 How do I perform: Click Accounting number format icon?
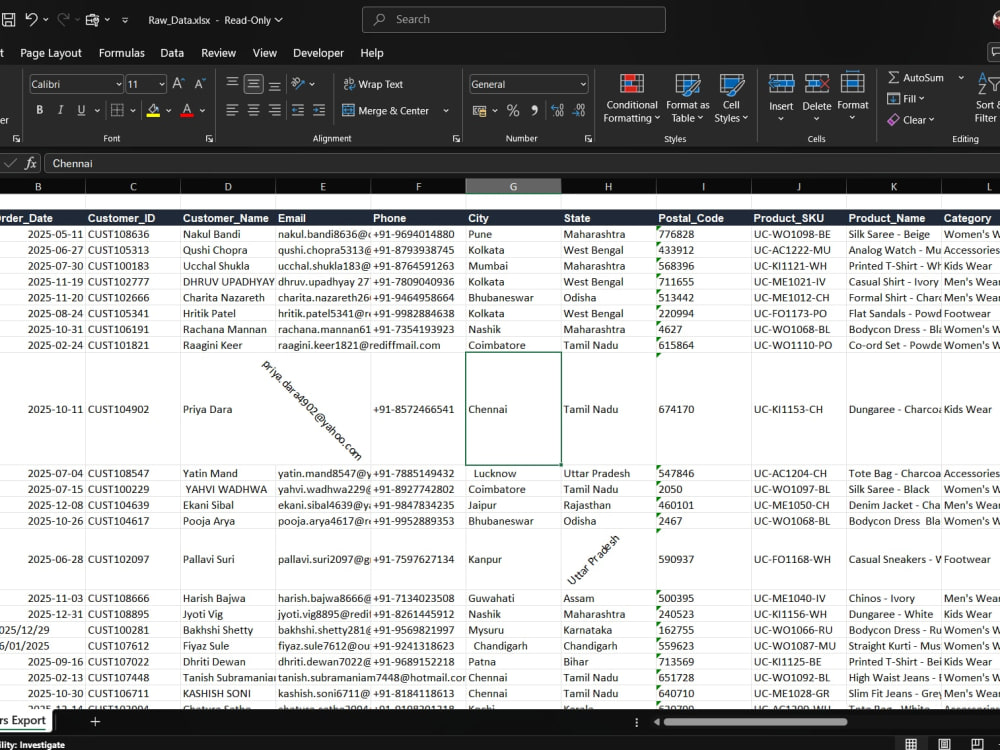(x=480, y=110)
